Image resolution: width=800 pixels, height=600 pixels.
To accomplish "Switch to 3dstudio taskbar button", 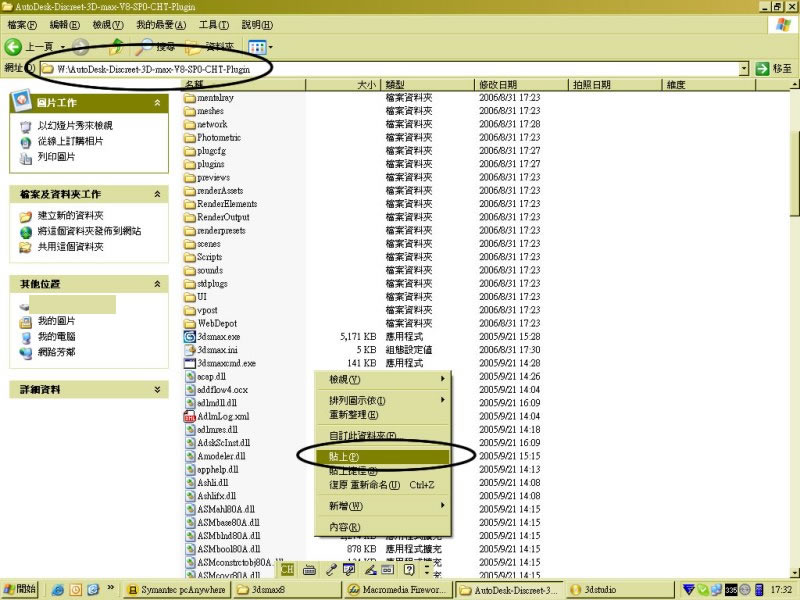I will [620, 590].
